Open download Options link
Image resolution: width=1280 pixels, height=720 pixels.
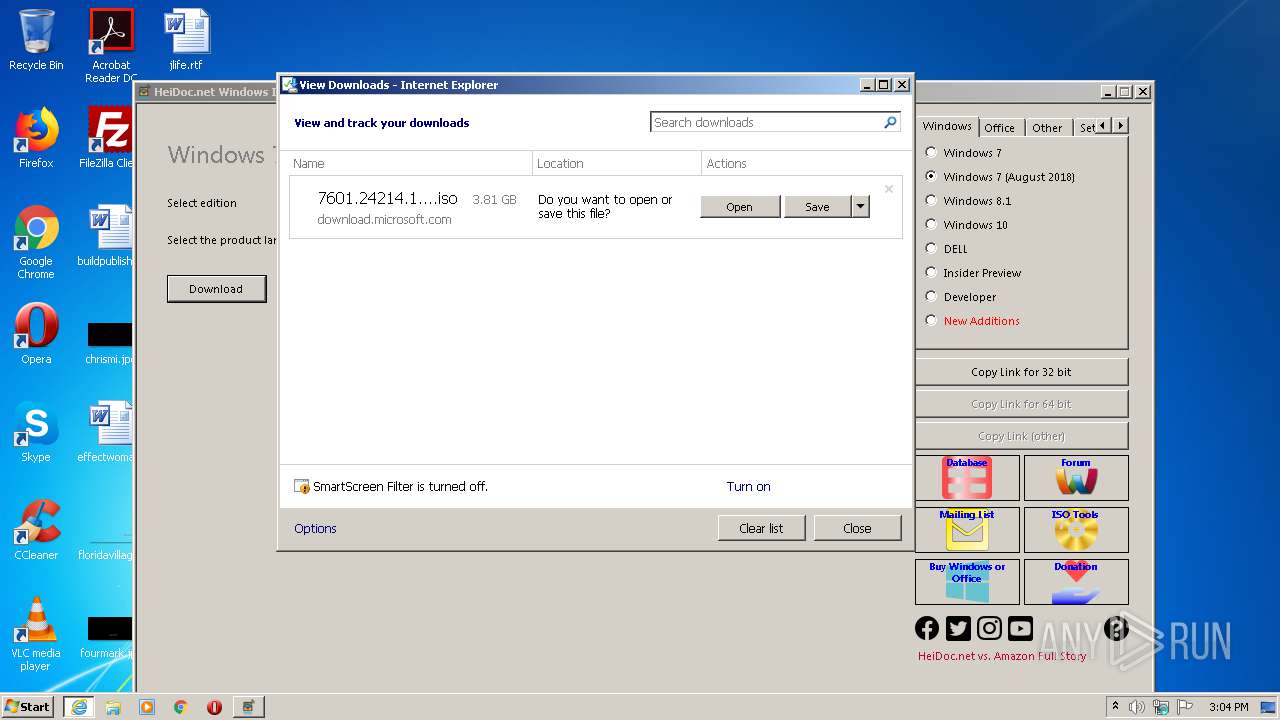(x=315, y=528)
